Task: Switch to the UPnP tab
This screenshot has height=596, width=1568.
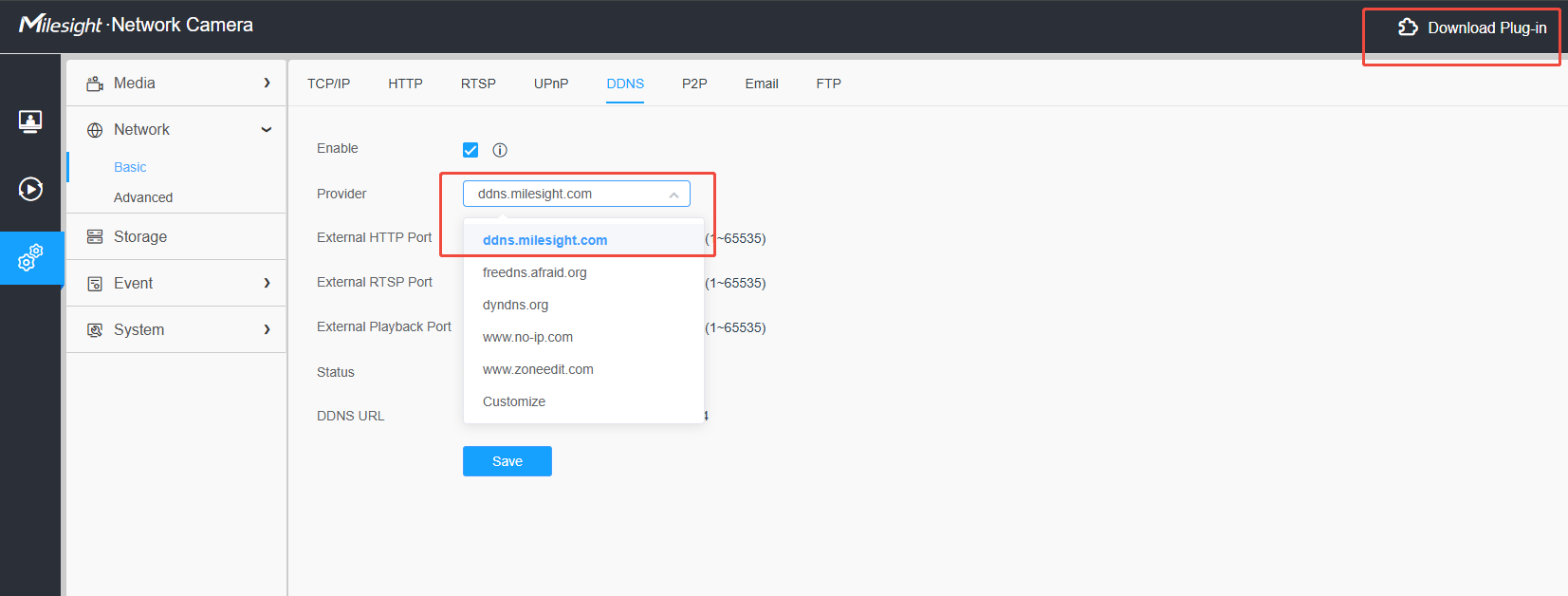Action: pyautogui.click(x=551, y=84)
